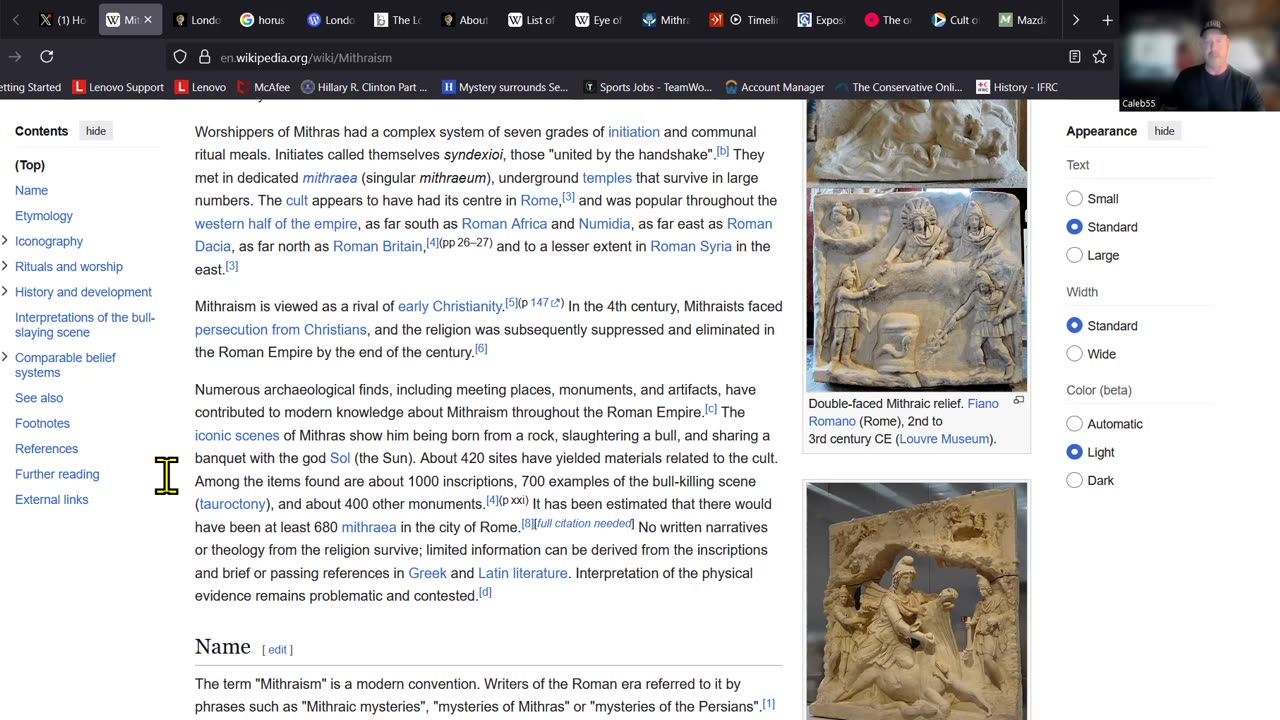Enlarge the double-faced Mithraic relief image
This screenshot has height=720, width=1280.
pyautogui.click(x=917, y=289)
